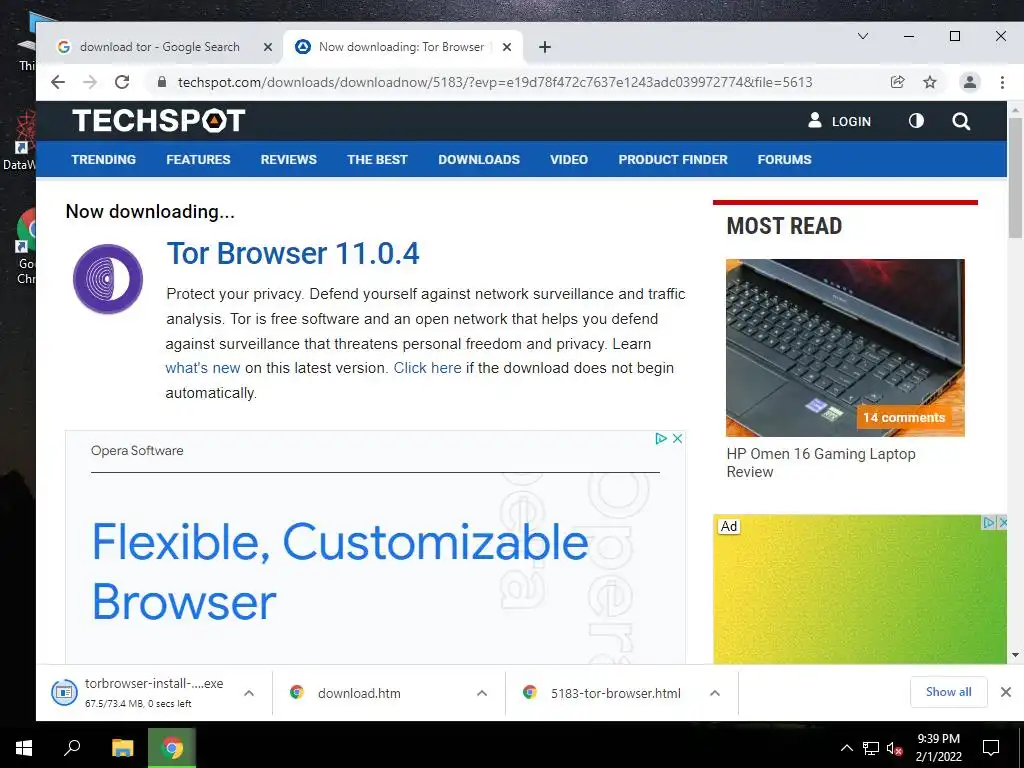Open the tab search chevron in title bar

(x=863, y=36)
